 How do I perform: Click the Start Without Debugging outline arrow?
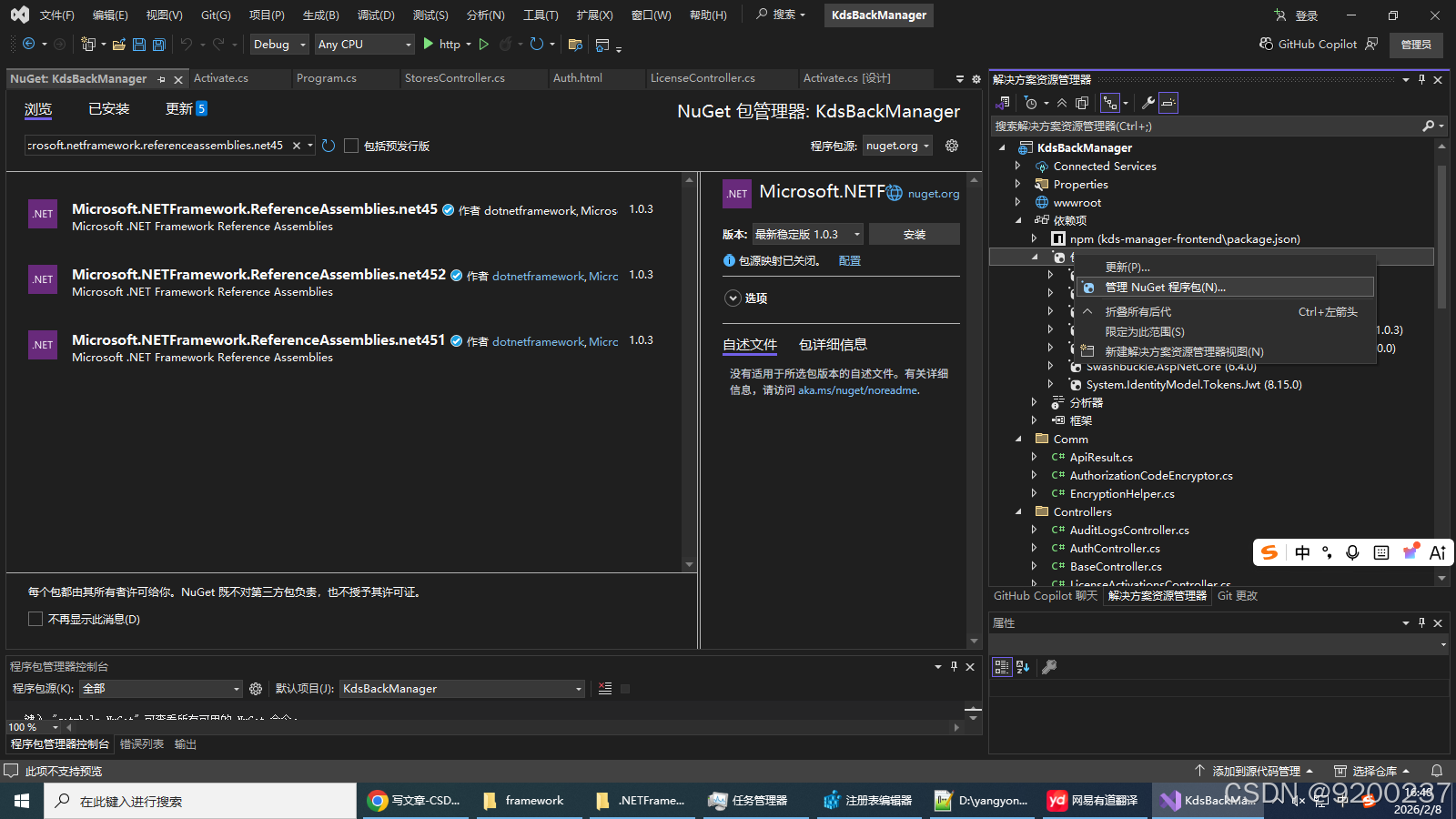coord(484,44)
